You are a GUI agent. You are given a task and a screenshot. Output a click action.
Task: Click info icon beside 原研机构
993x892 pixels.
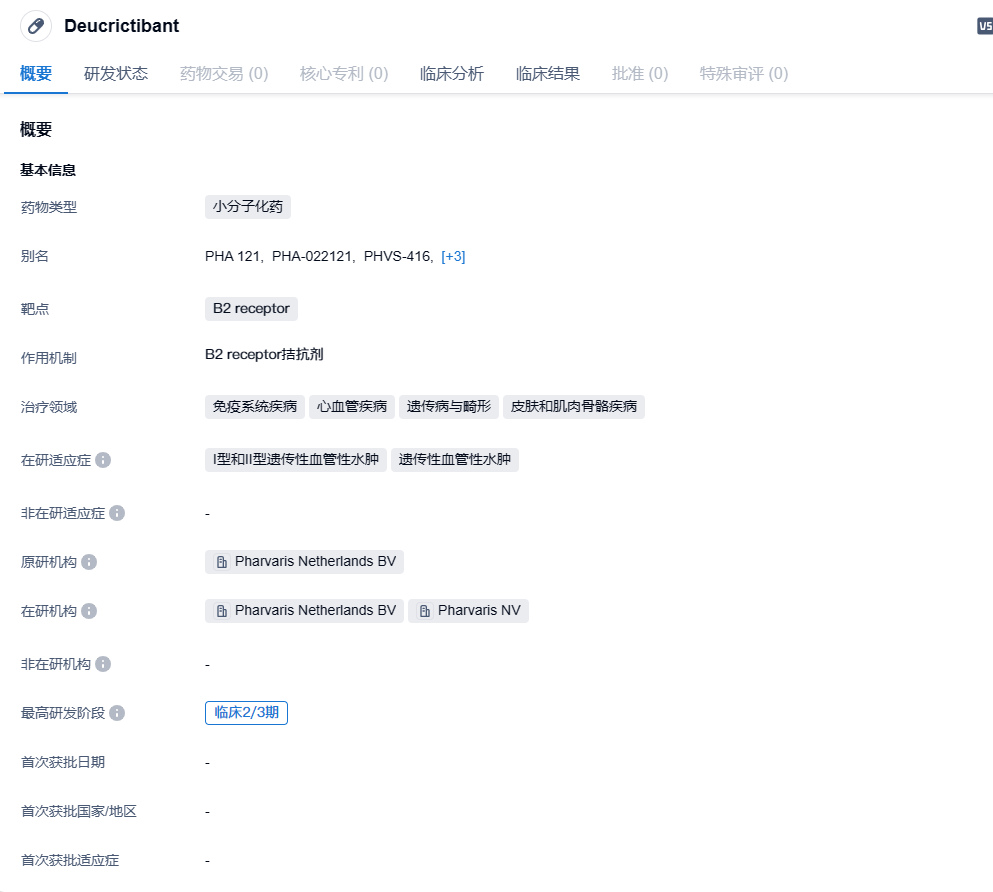click(x=89, y=562)
